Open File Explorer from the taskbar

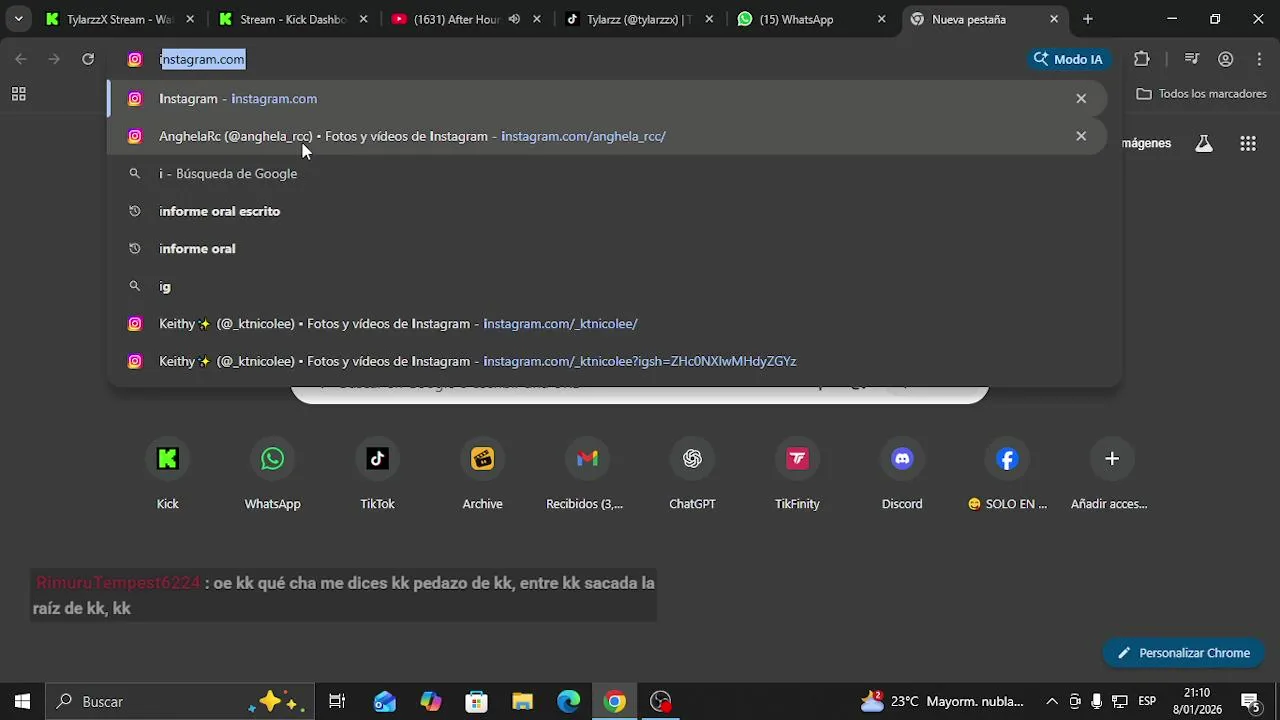click(x=522, y=702)
